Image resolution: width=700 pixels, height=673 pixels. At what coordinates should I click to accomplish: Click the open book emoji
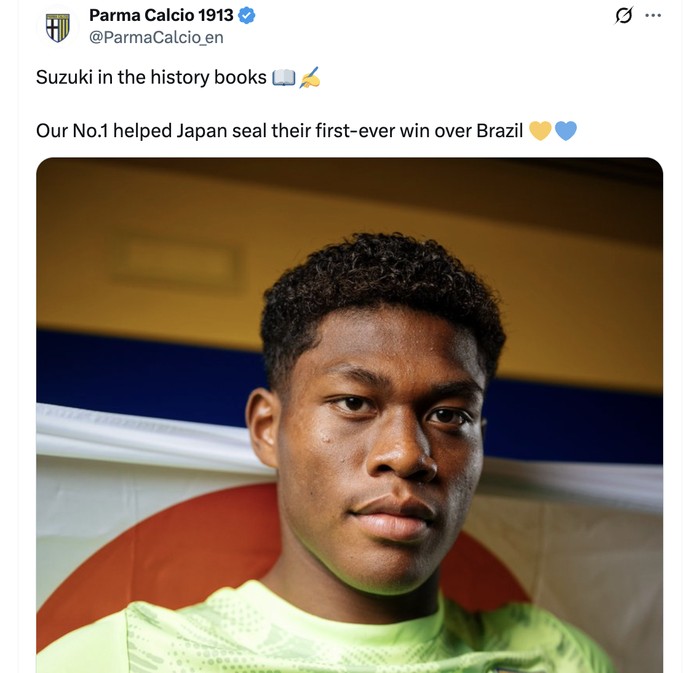pos(284,78)
